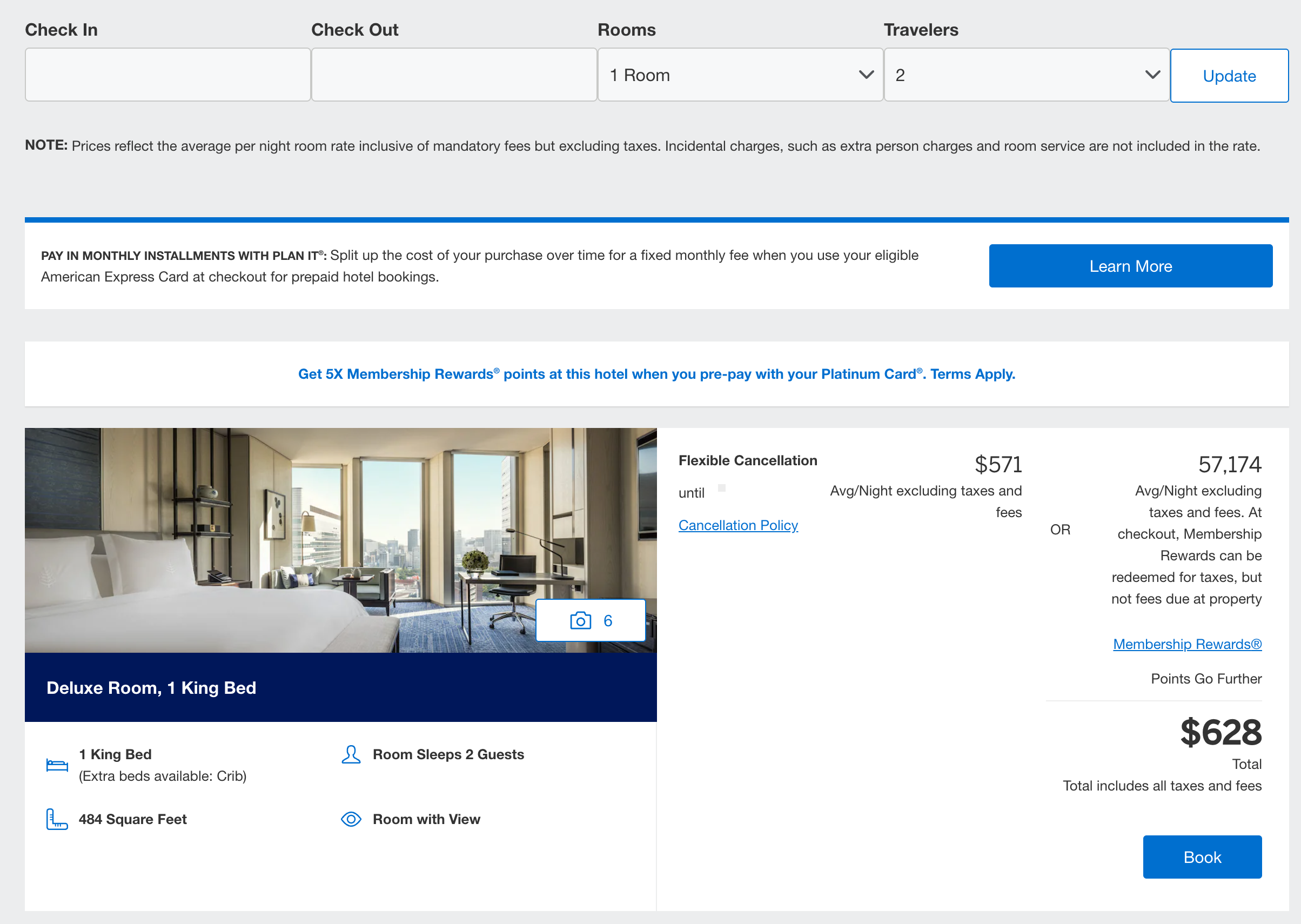Open the Cancellation Policy link
Screen dimensions: 1301x924
click(738, 525)
